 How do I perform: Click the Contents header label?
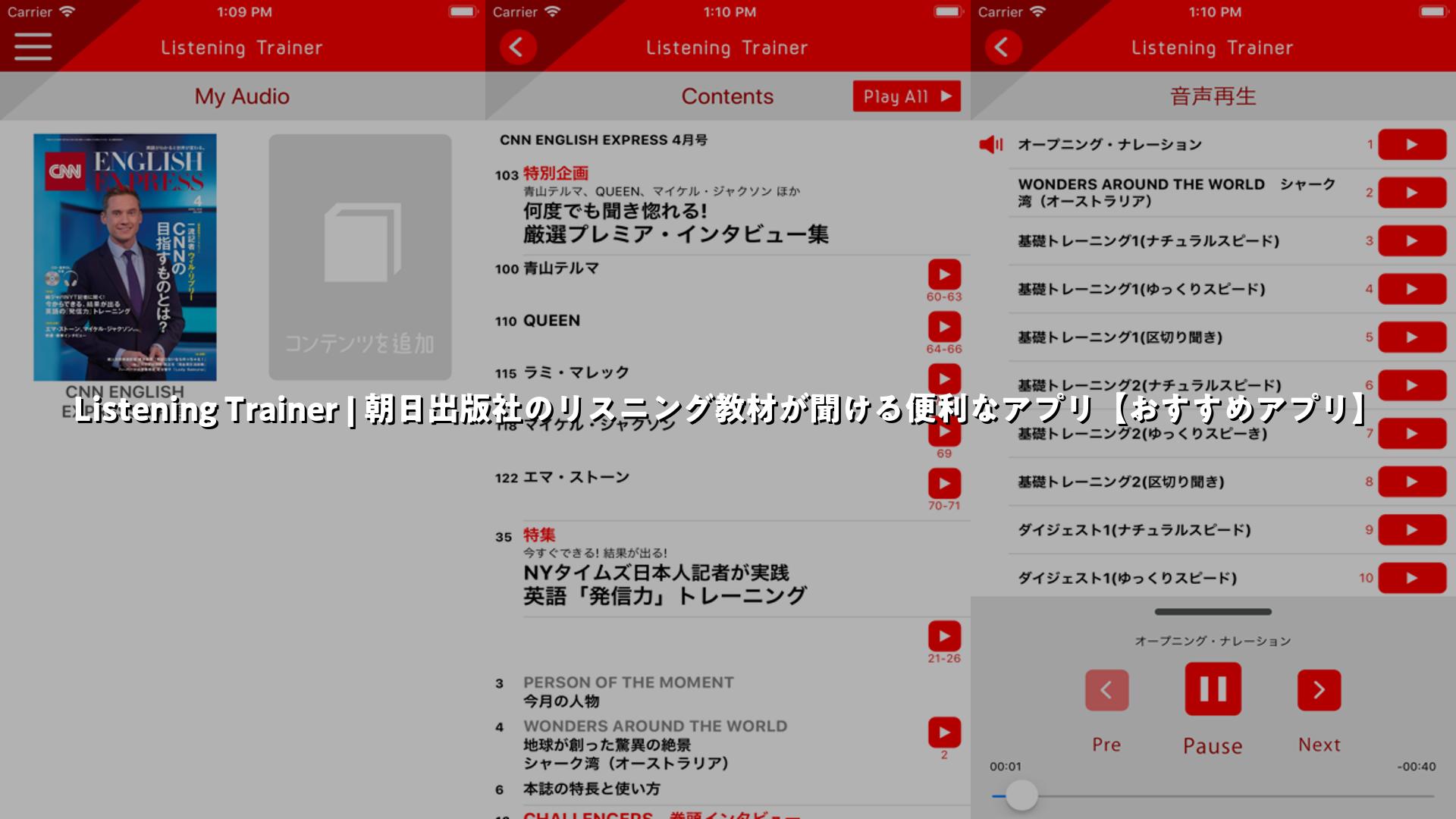point(727,96)
